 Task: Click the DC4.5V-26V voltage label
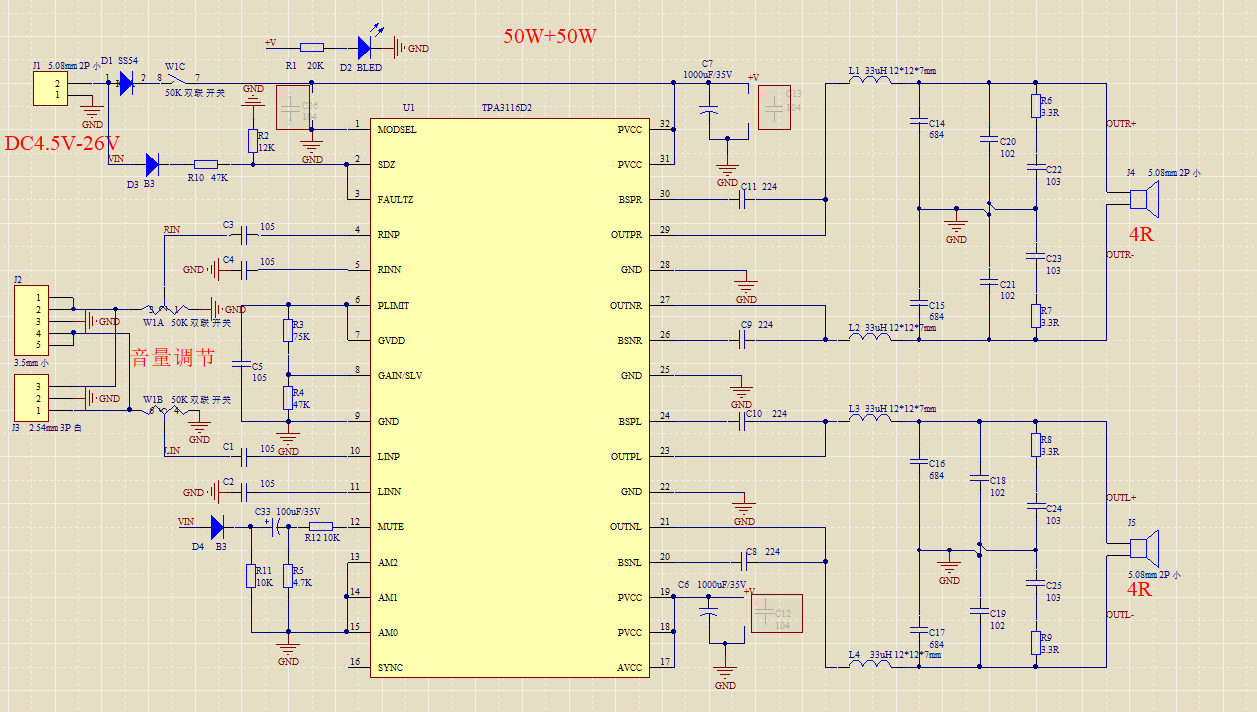(x=62, y=143)
